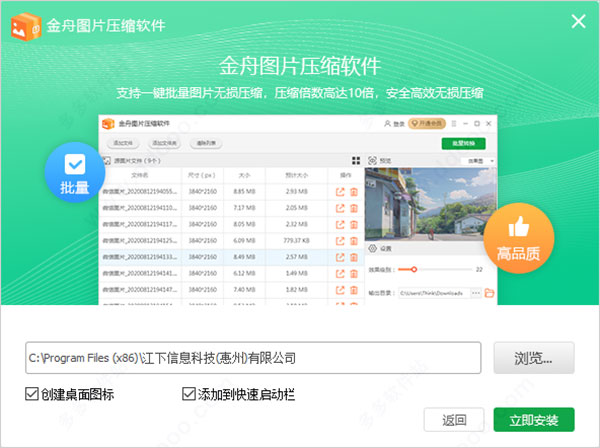The width and height of the screenshot is (600, 448).
Task: Click the 浏览... button
Action: 534,358
